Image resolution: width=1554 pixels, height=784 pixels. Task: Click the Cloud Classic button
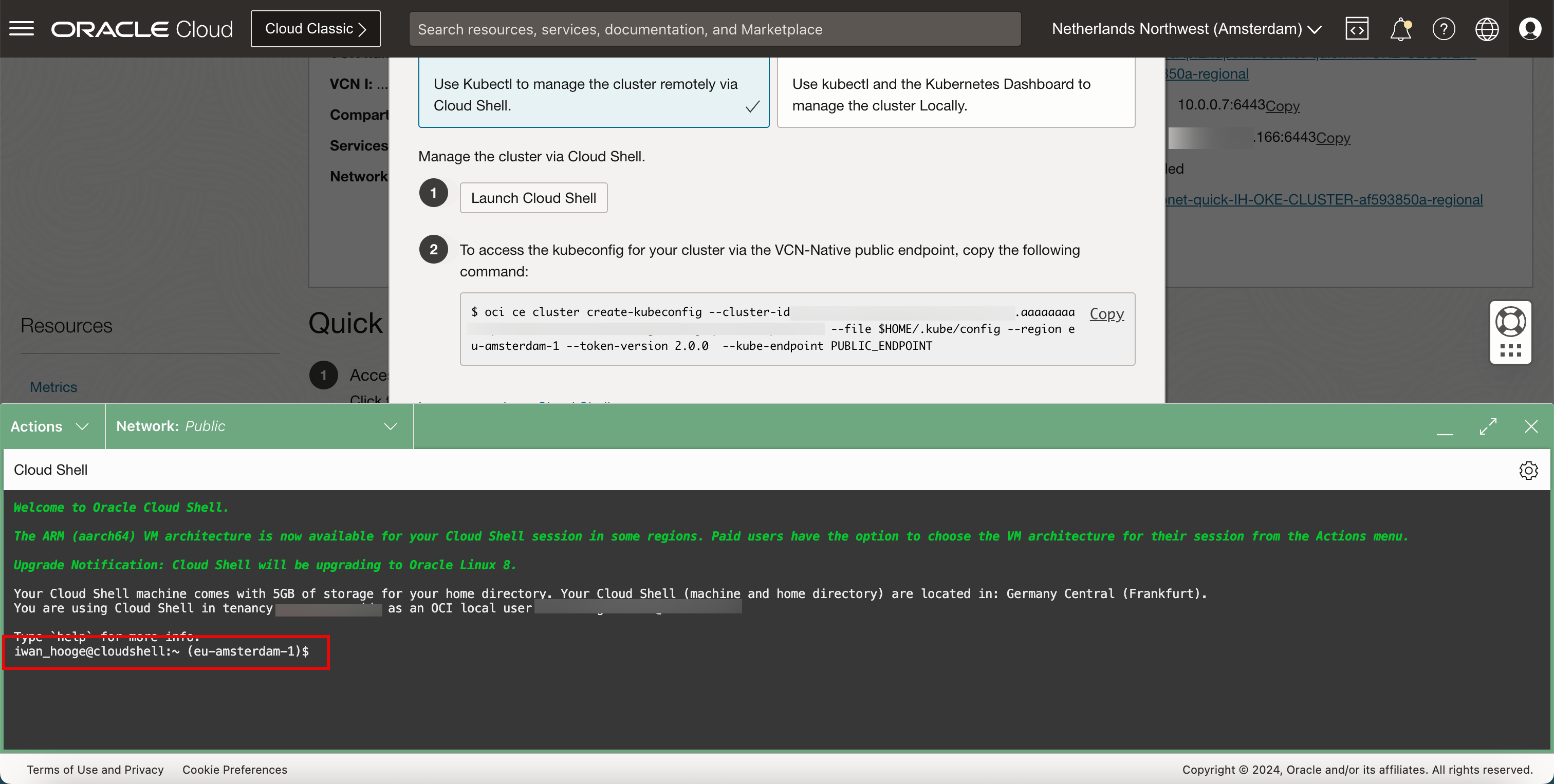[x=316, y=28]
